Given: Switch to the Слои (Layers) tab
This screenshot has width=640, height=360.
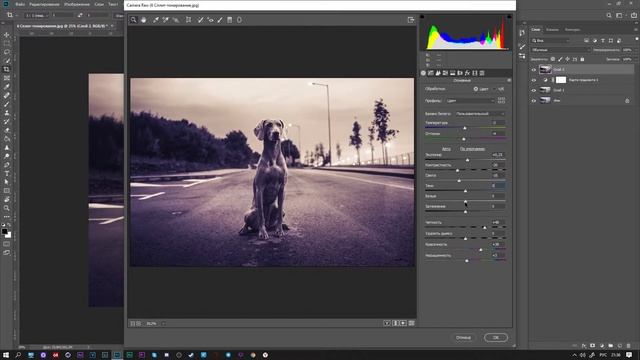Looking at the screenshot, I should [536, 29].
